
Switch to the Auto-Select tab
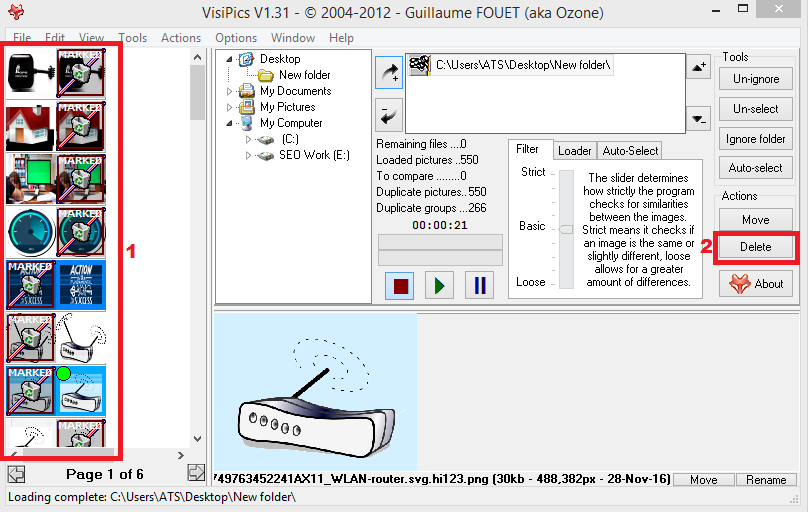pyautogui.click(x=630, y=151)
